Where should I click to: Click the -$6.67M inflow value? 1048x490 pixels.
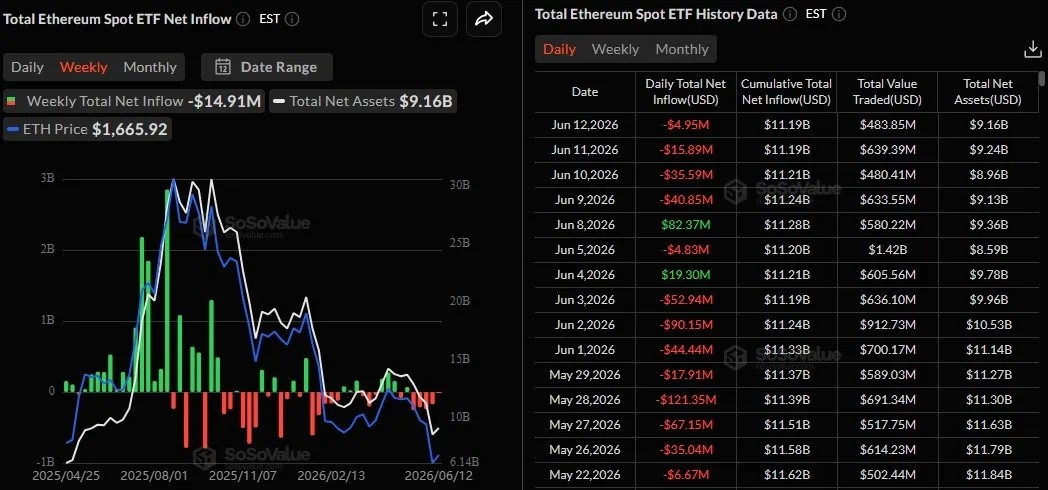click(x=686, y=475)
